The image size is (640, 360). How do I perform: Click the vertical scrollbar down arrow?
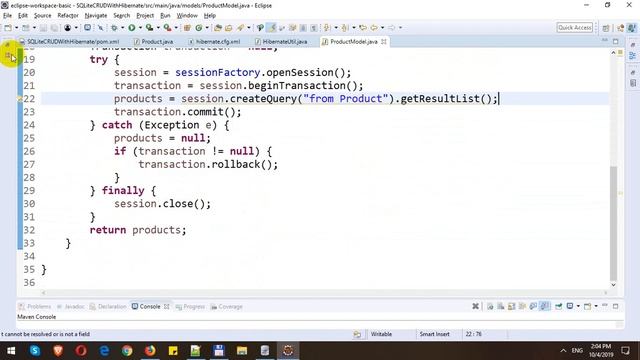[613, 284]
